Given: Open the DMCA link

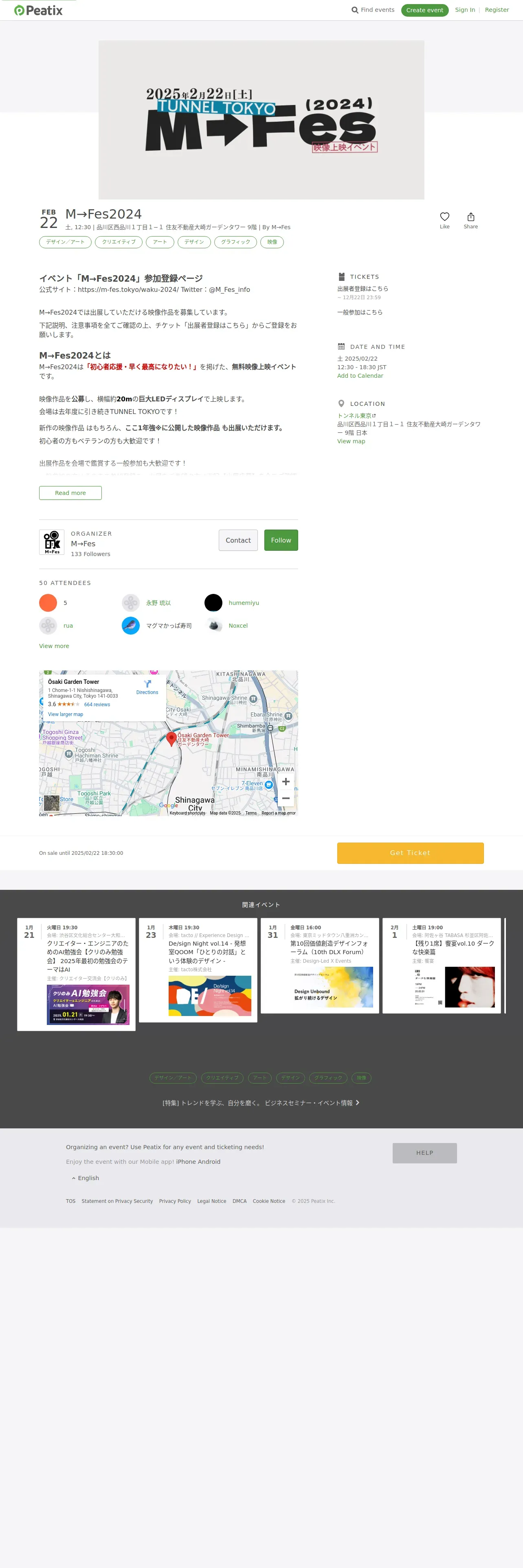Looking at the screenshot, I should click(x=240, y=1201).
